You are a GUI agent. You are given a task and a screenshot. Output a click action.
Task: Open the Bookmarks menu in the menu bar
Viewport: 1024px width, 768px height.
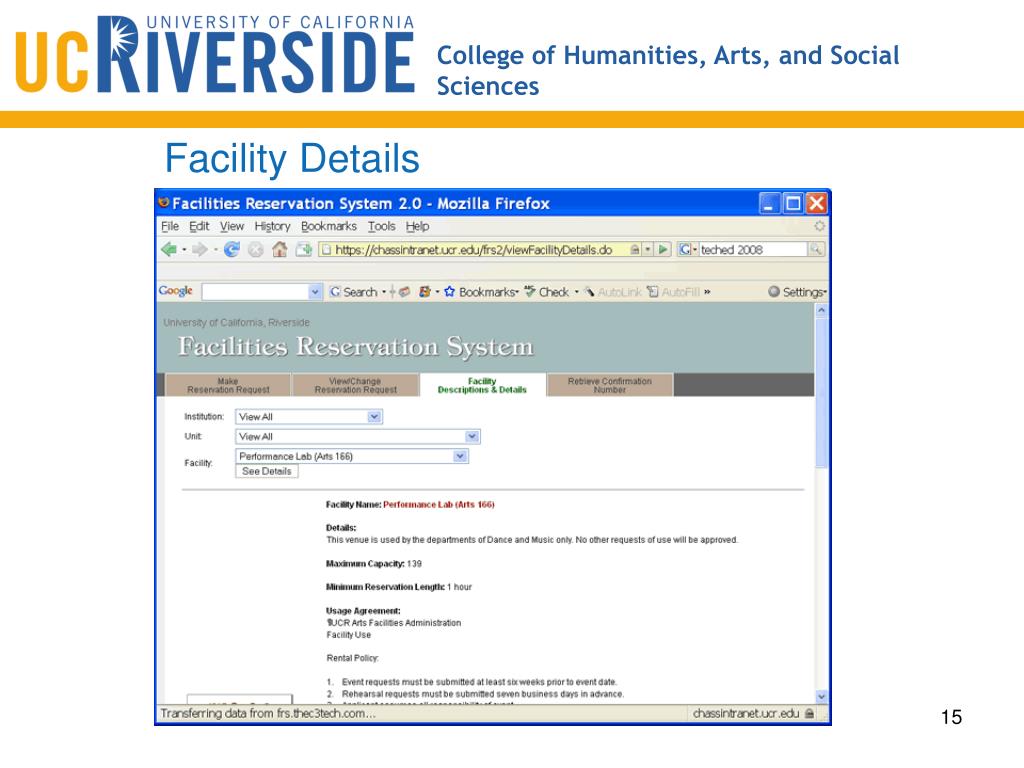click(x=328, y=226)
